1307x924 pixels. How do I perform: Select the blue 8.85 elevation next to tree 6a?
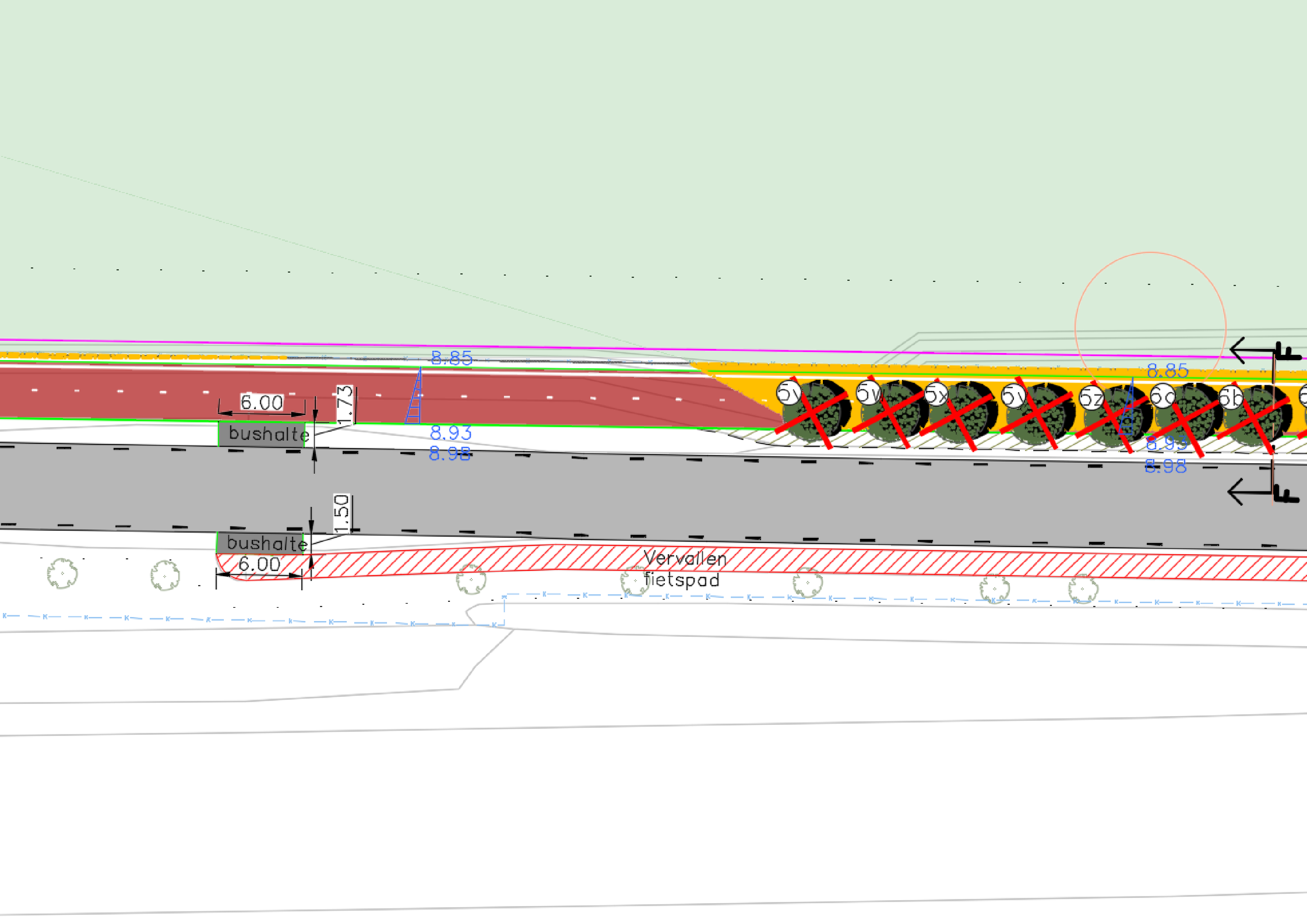pos(1168,371)
